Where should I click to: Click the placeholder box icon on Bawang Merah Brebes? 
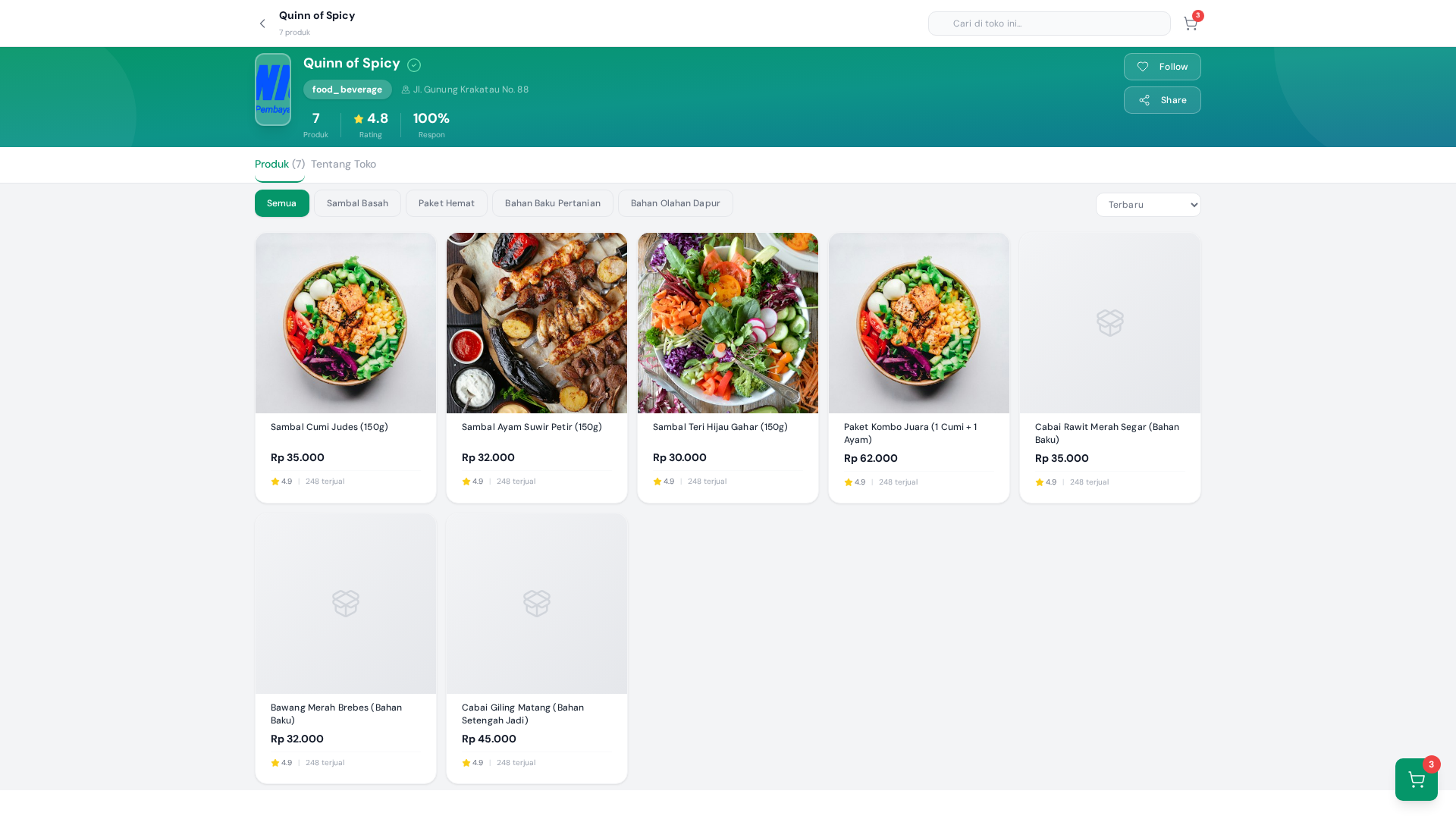tap(346, 604)
